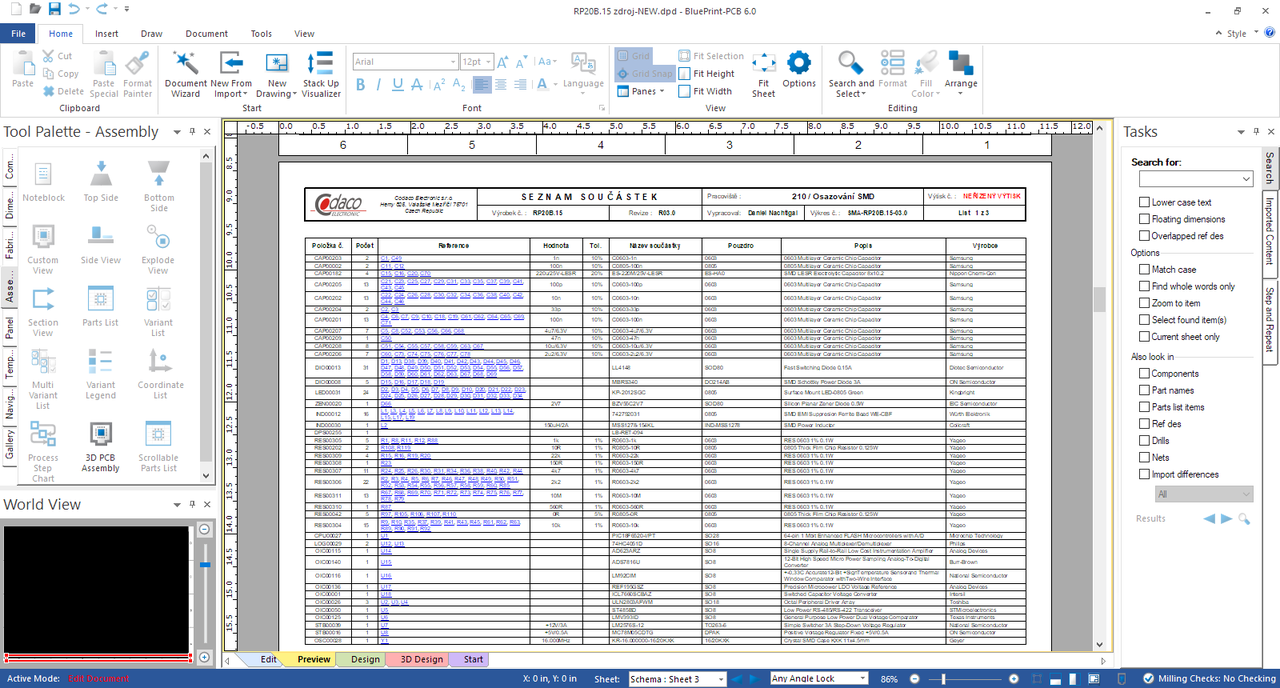1280x688 pixels.
Task: Switch to the 3D Design sheet tab
Action: click(x=421, y=659)
